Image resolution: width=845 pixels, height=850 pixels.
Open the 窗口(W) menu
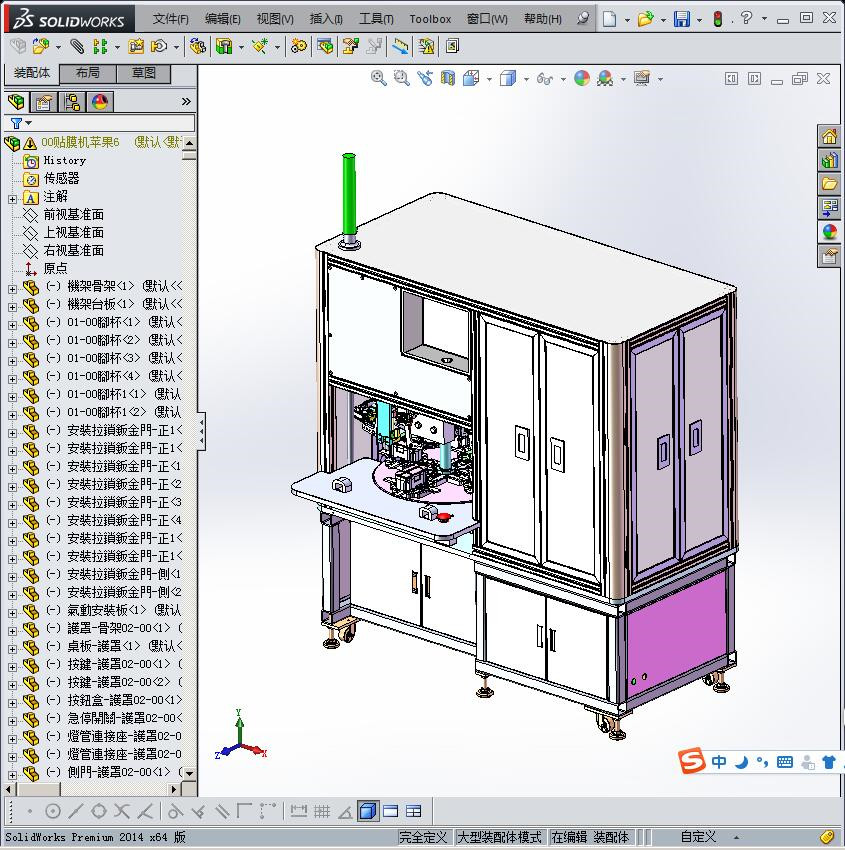(x=487, y=19)
